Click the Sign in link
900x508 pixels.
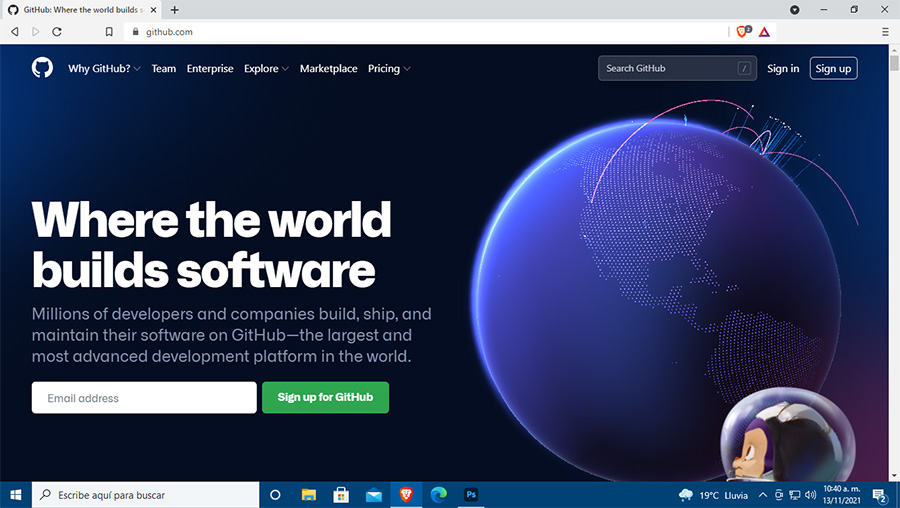coord(783,68)
